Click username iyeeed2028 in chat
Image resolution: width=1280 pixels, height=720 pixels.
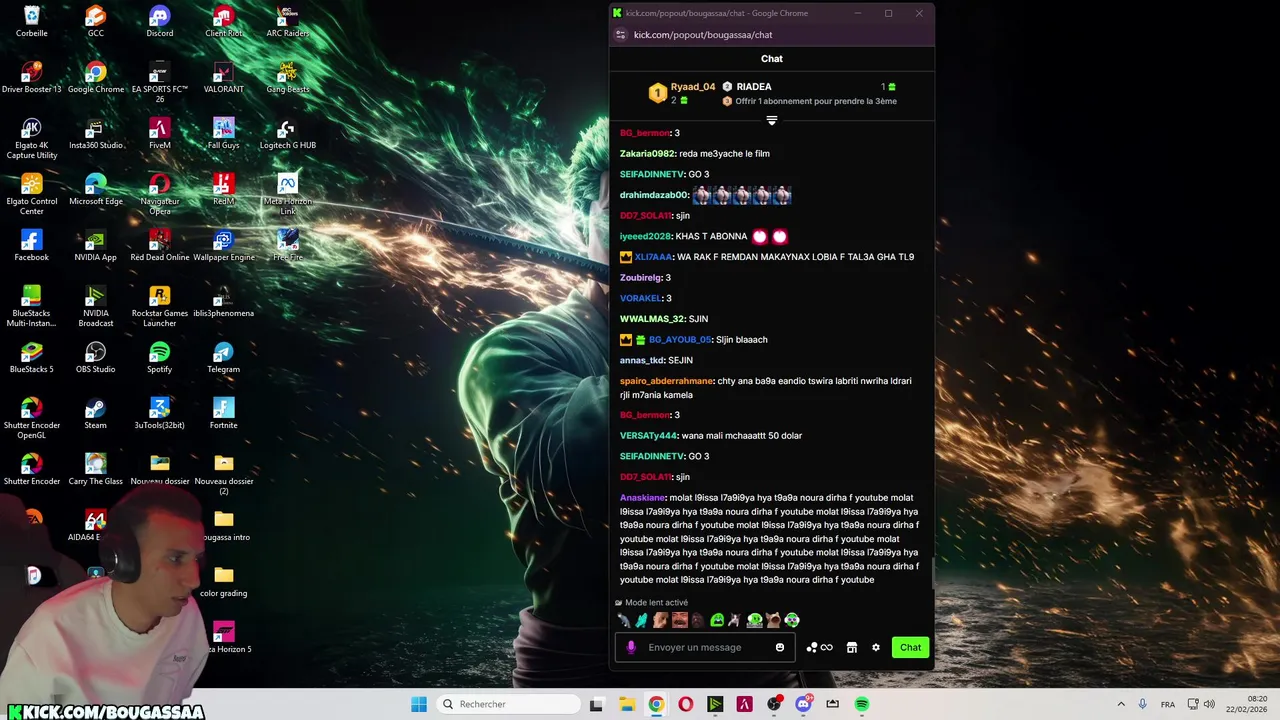pos(645,237)
